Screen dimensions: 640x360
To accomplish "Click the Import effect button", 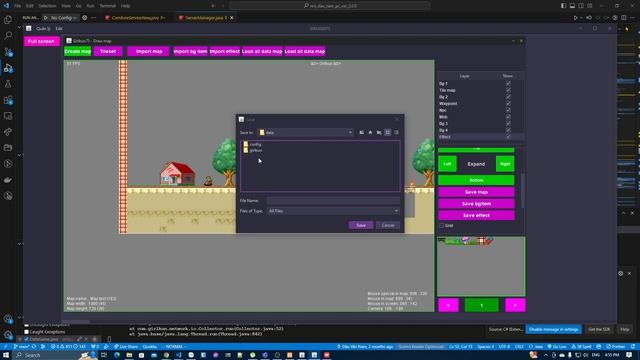I will coord(224,51).
